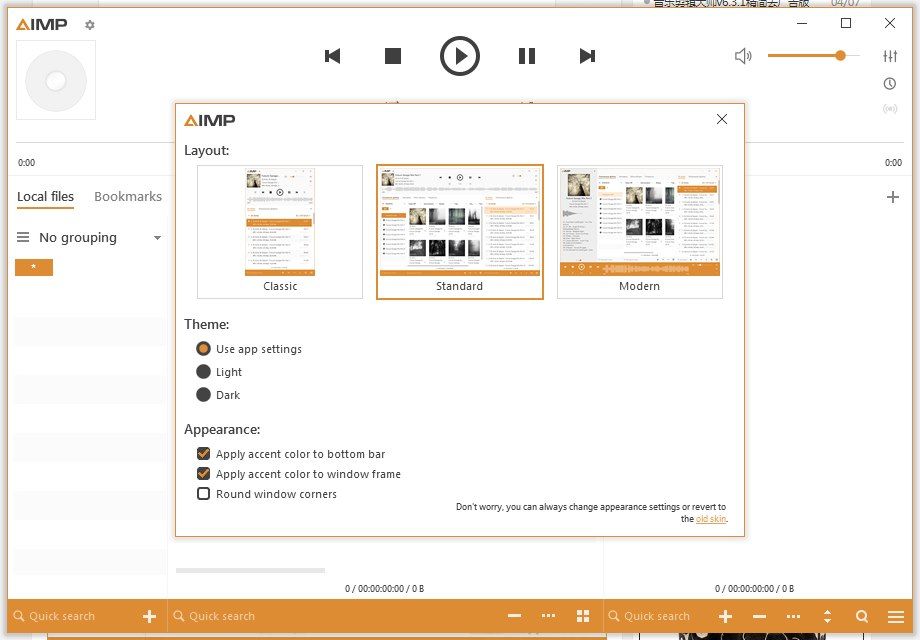Open the equalizer sliders icon
The width and height of the screenshot is (920, 640).
click(890, 56)
